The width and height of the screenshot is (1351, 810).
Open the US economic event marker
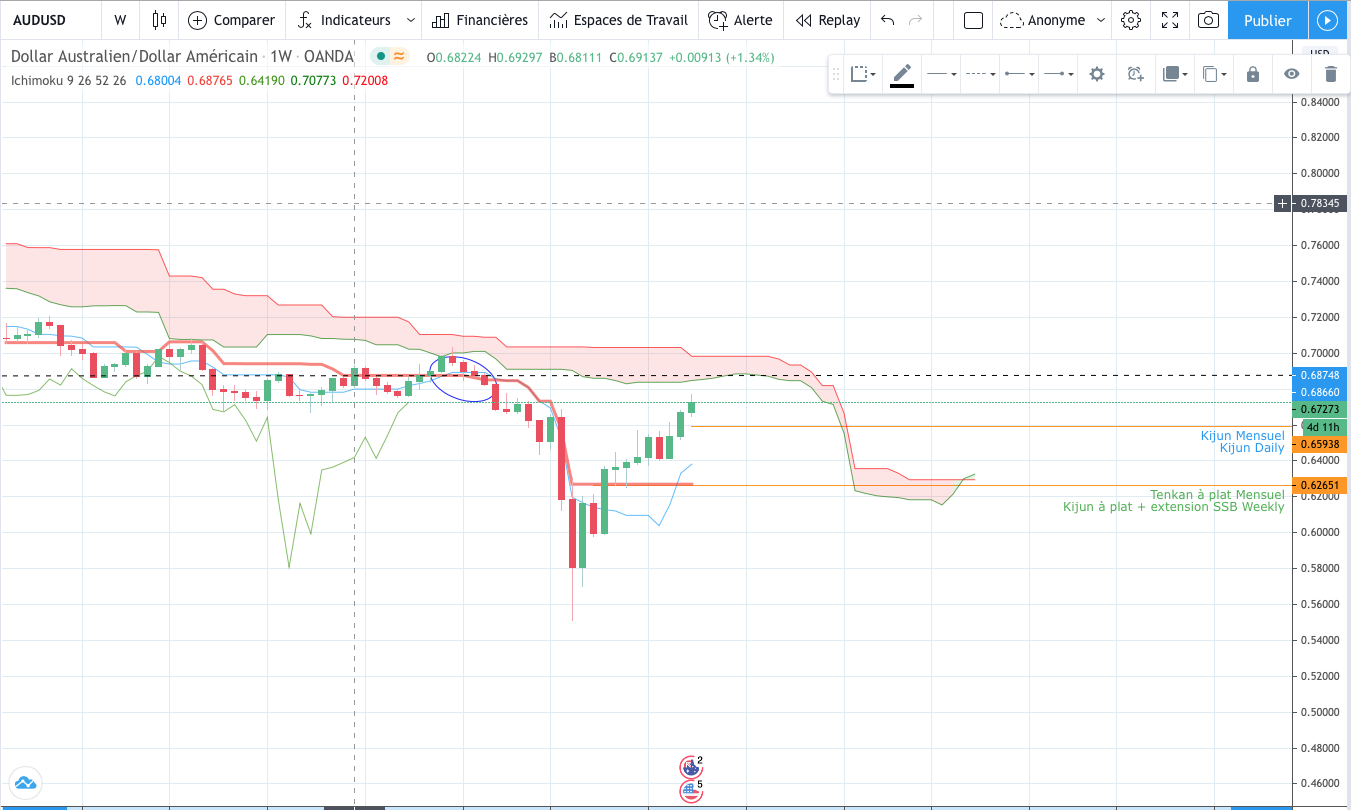coord(690,792)
